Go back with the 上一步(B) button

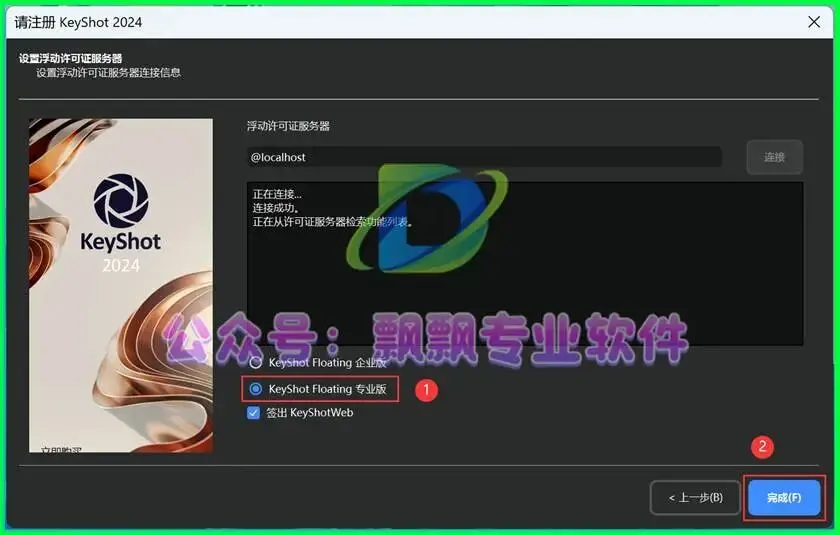[695, 498]
